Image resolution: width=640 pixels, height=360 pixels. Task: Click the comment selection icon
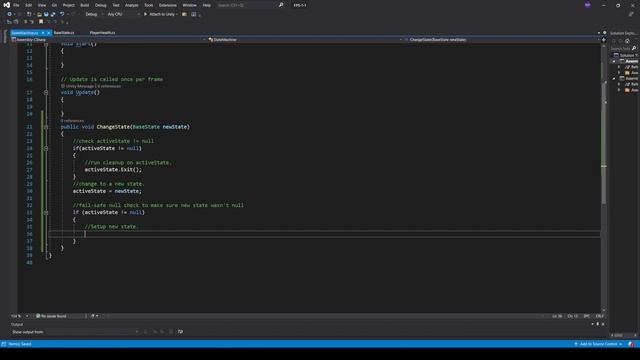click(x=25, y=22)
